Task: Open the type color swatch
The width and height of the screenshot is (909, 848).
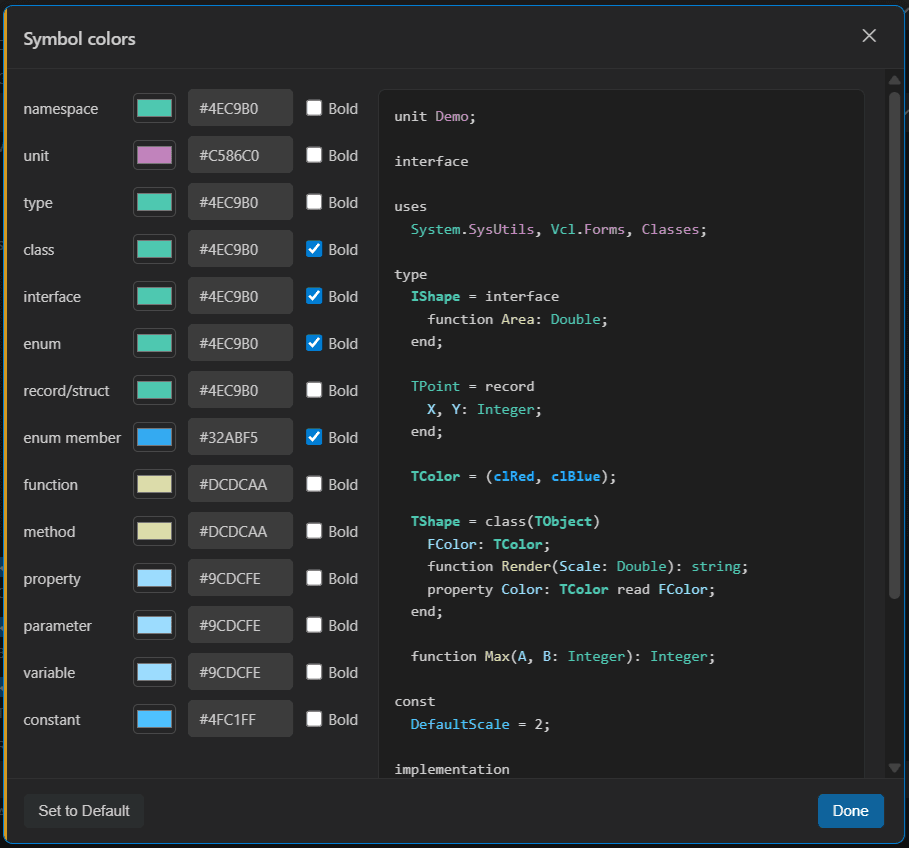Action: [154, 202]
